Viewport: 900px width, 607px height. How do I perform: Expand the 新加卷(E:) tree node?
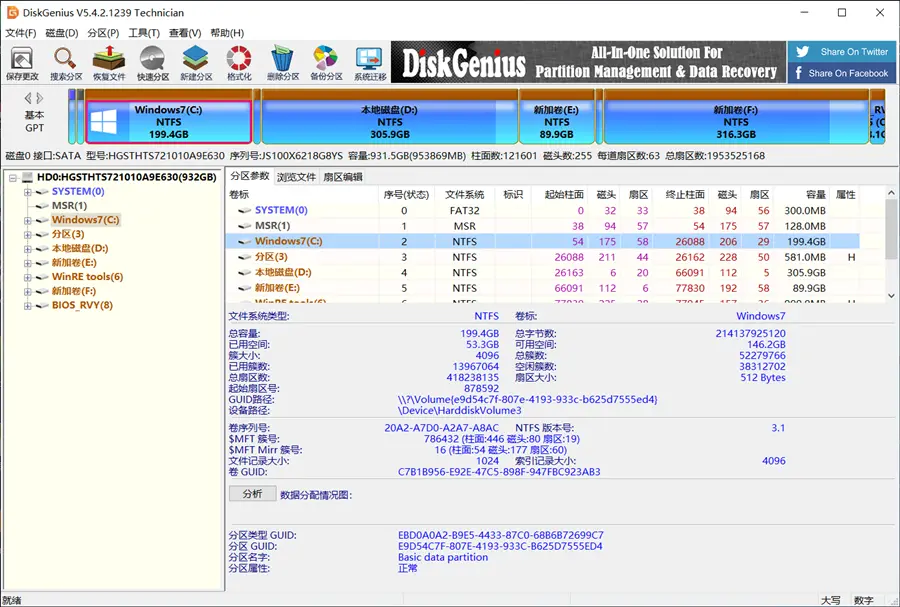pos(27,263)
